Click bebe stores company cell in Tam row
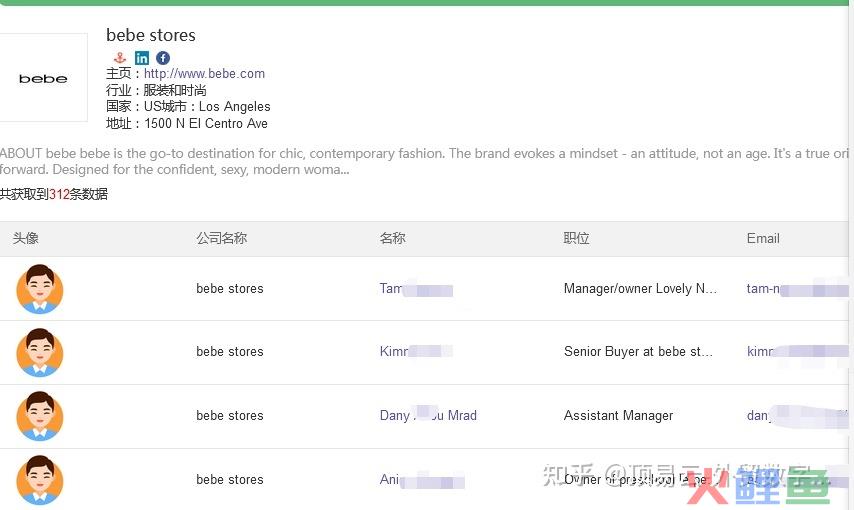Screen dimensions: 854x510 [230, 289]
